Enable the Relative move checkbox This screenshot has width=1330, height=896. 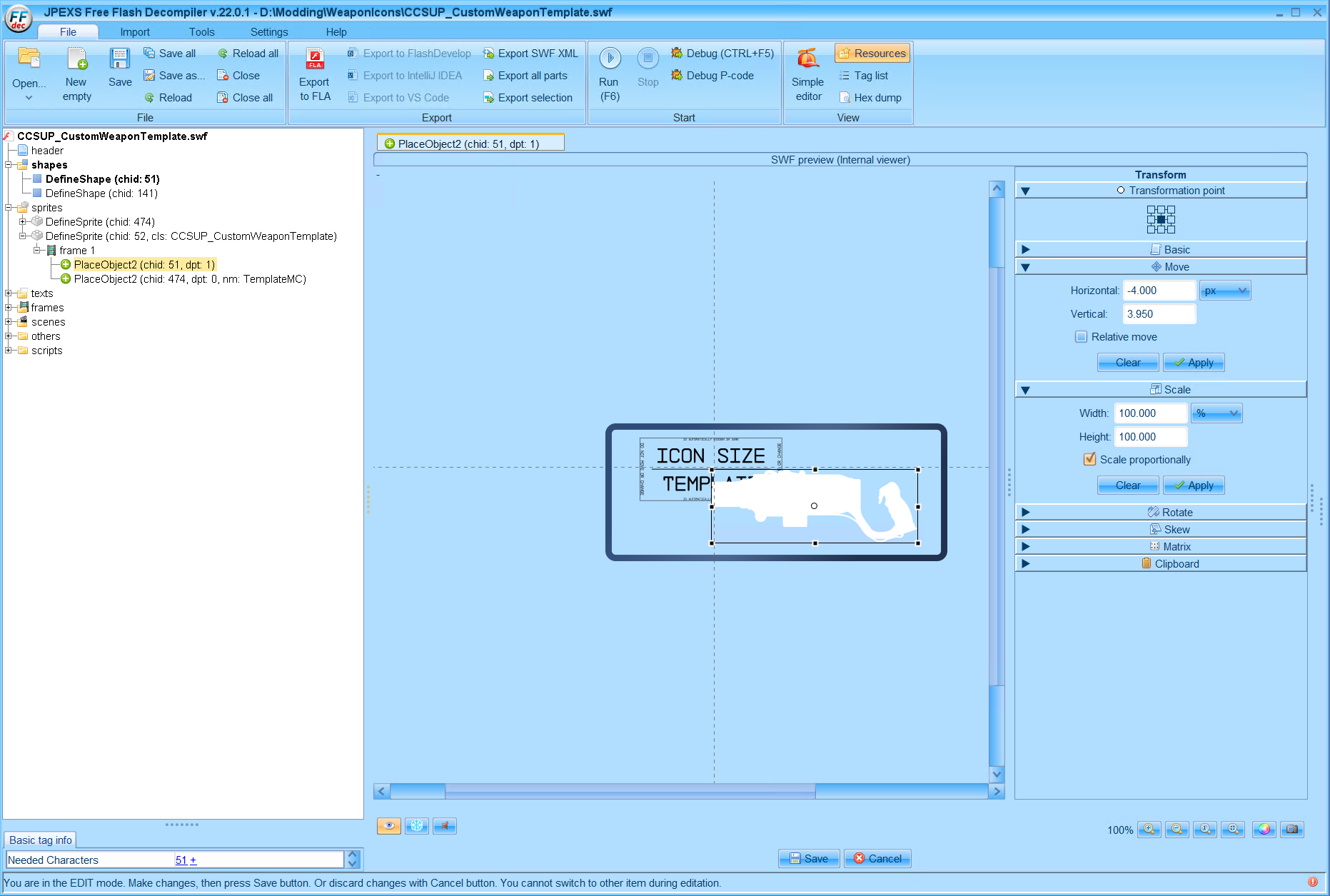[x=1081, y=337]
